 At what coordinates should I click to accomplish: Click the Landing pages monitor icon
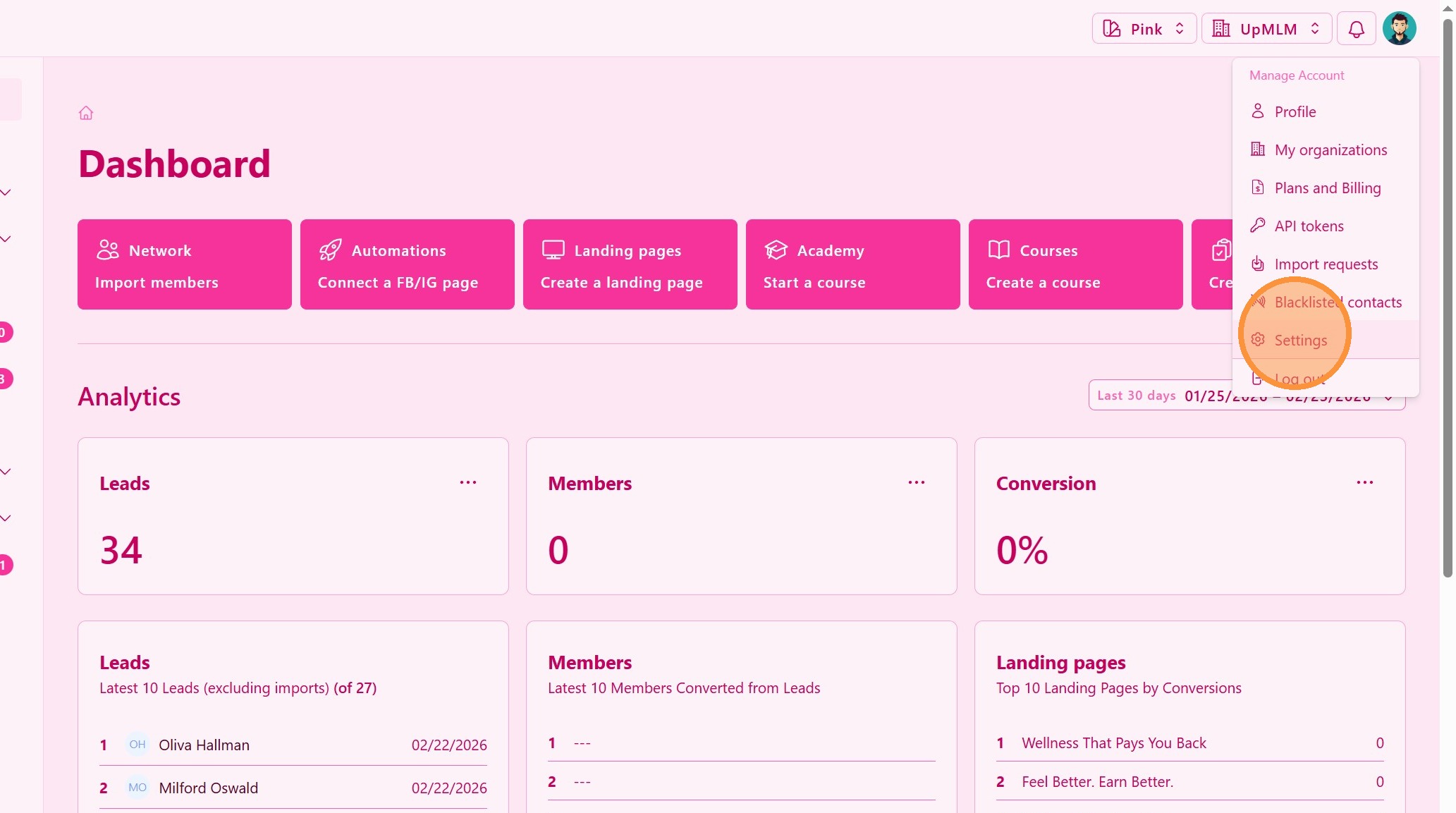click(x=553, y=250)
